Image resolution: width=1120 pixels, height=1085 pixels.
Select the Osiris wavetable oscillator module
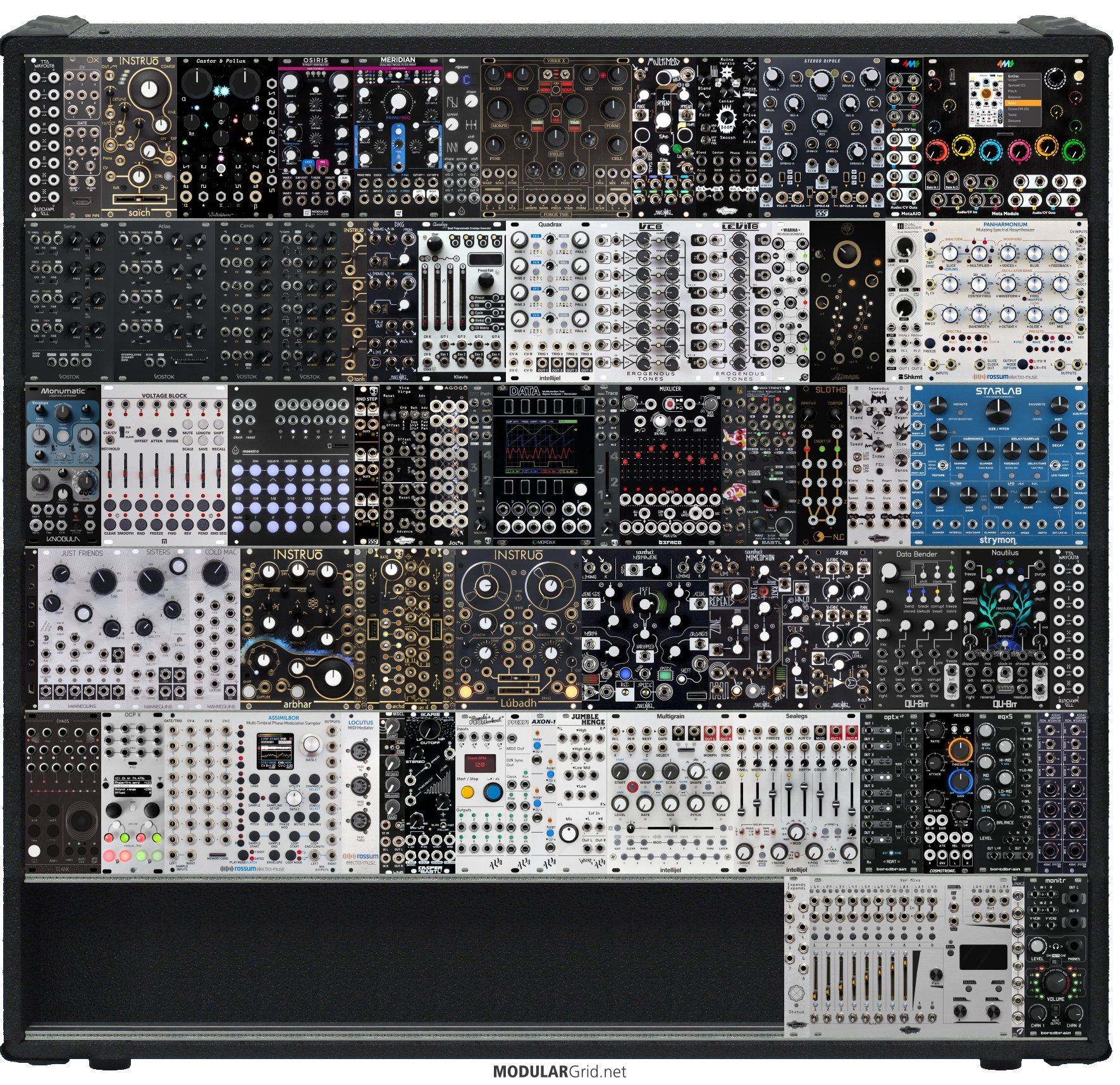(x=316, y=137)
